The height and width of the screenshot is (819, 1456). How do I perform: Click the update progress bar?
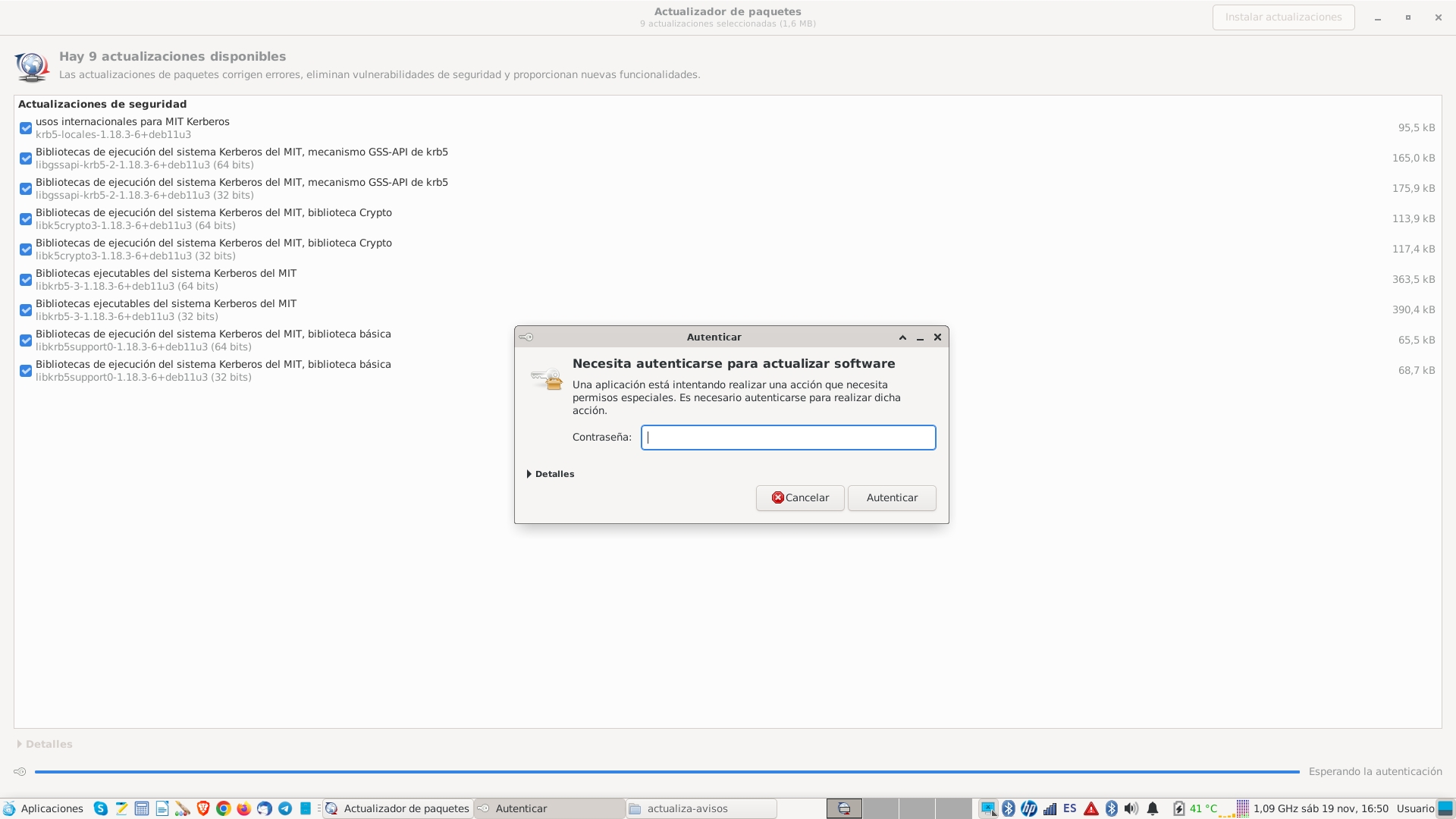coord(667,772)
